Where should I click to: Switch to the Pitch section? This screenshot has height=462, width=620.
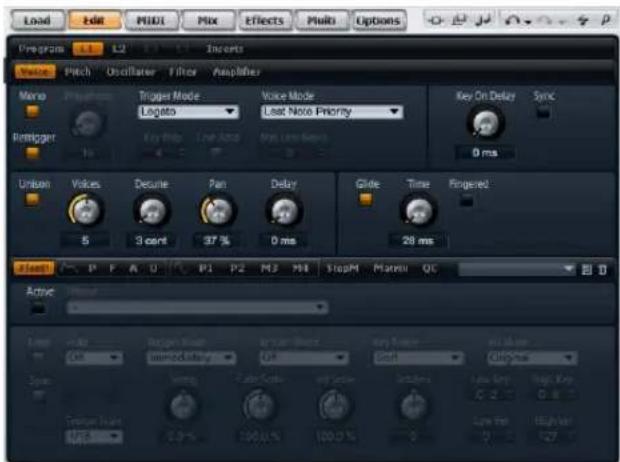tap(78, 72)
